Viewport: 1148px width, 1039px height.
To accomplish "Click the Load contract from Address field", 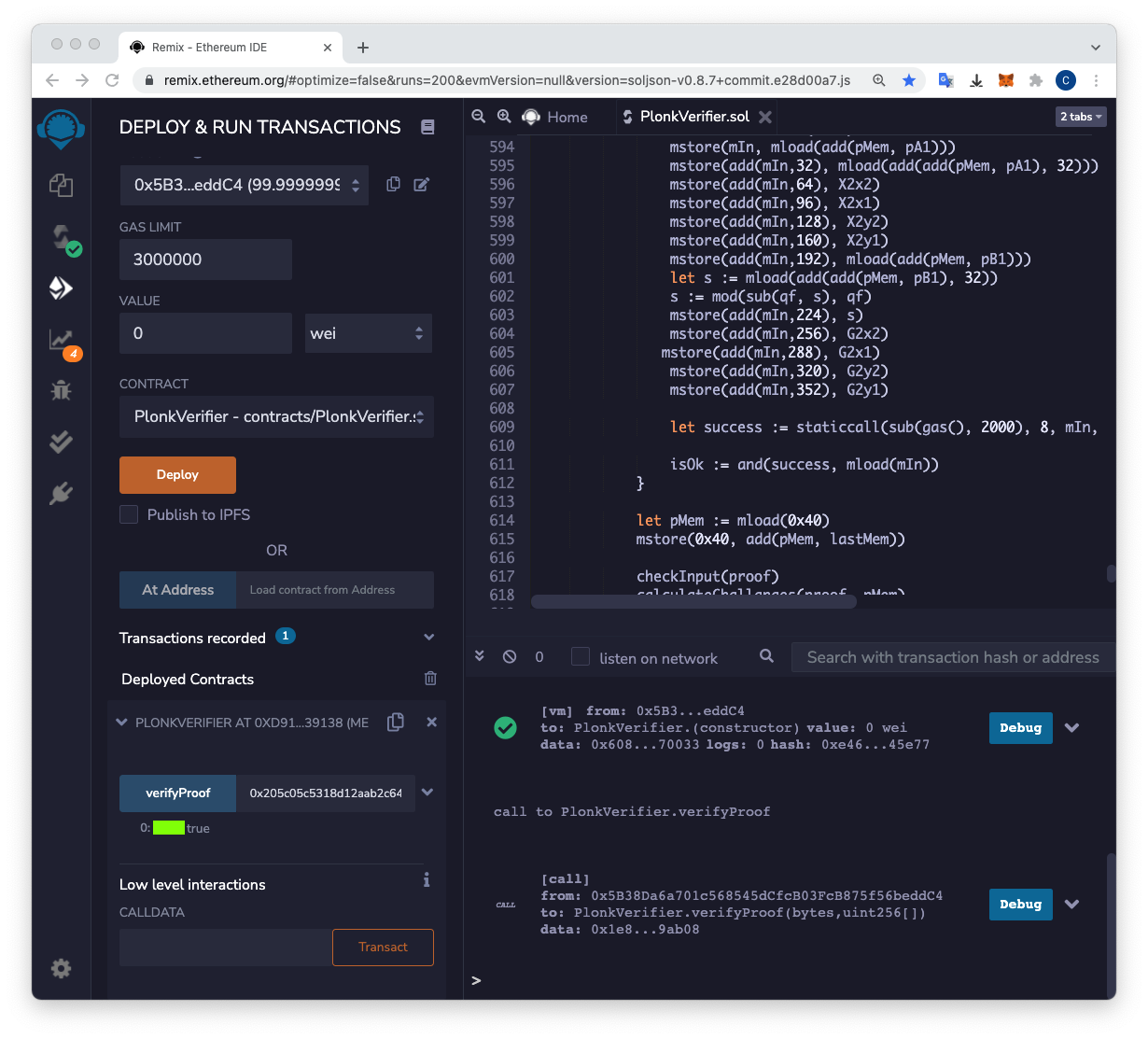I will click(335, 590).
